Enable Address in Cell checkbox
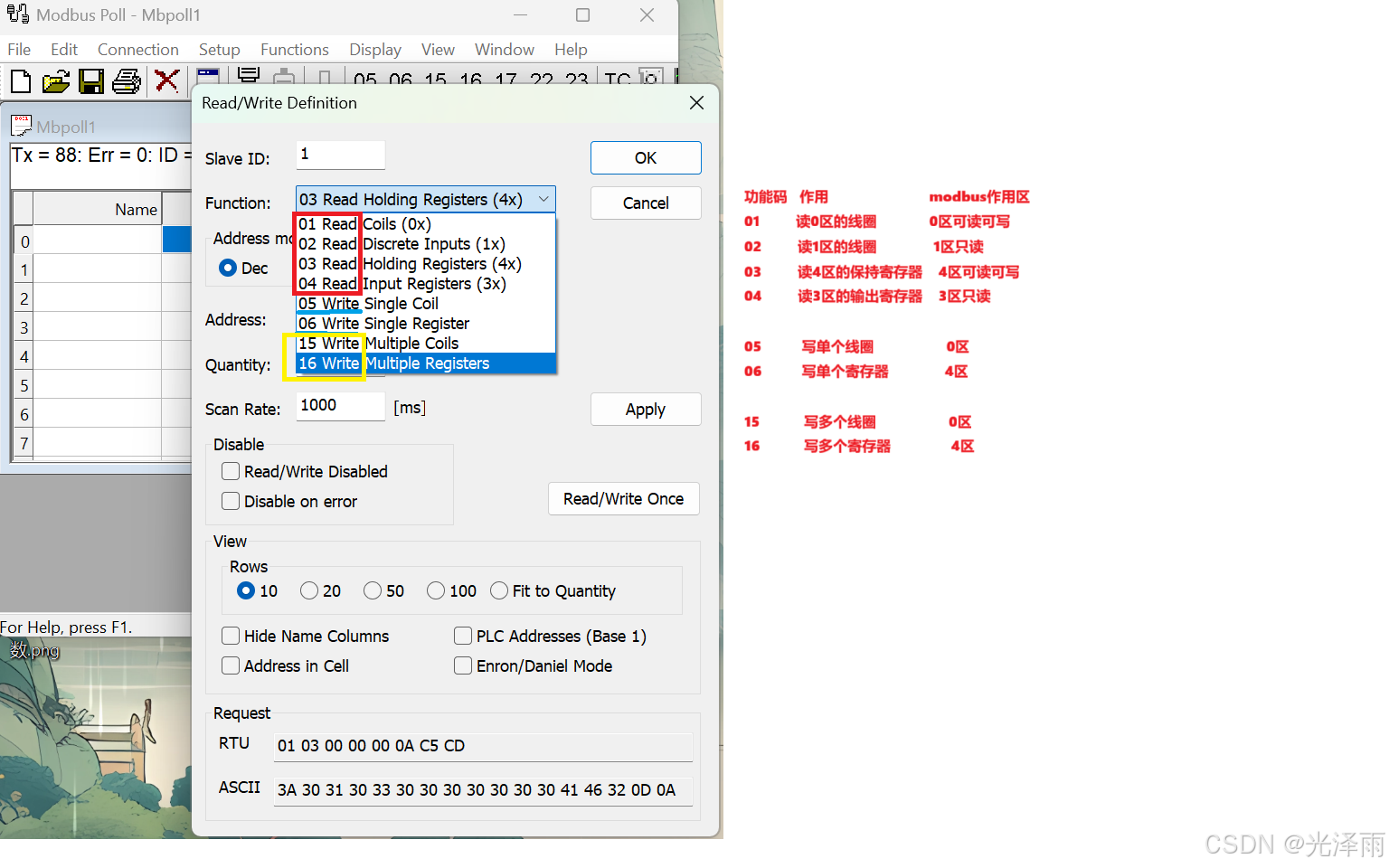The height and width of the screenshot is (868, 1389). (231, 665)
